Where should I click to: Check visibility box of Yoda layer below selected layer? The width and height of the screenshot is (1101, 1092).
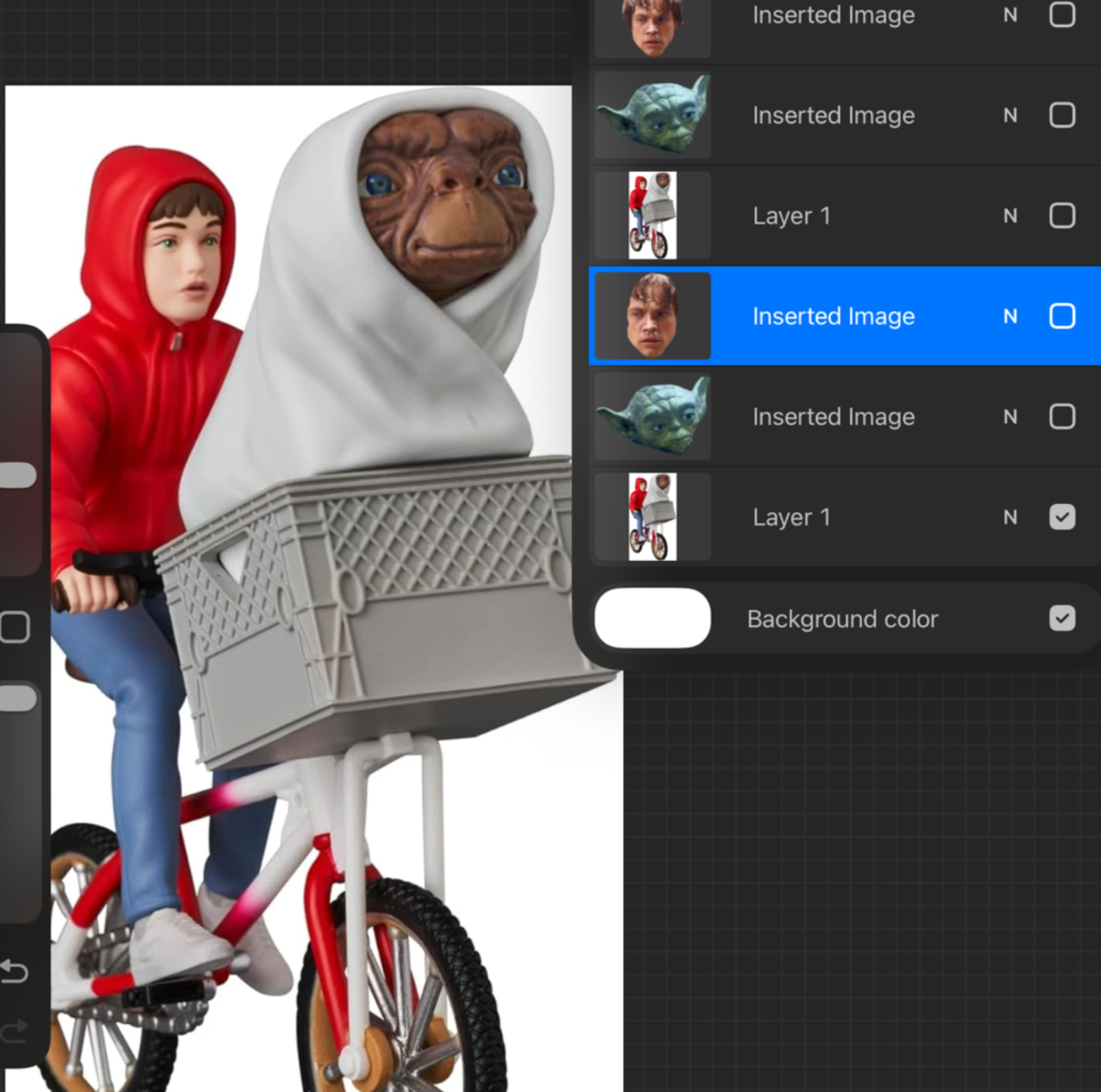coord(1062,416)
